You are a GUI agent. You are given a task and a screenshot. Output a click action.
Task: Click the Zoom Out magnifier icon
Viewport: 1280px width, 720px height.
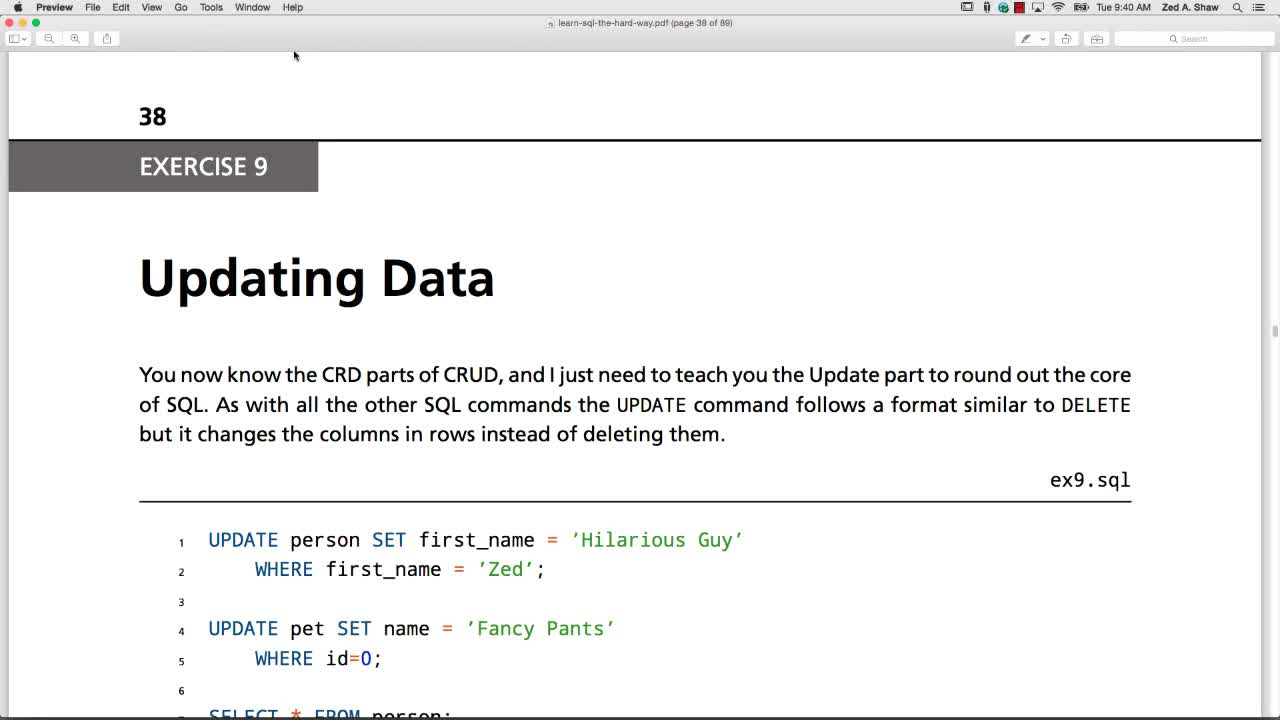click(49, 39)
